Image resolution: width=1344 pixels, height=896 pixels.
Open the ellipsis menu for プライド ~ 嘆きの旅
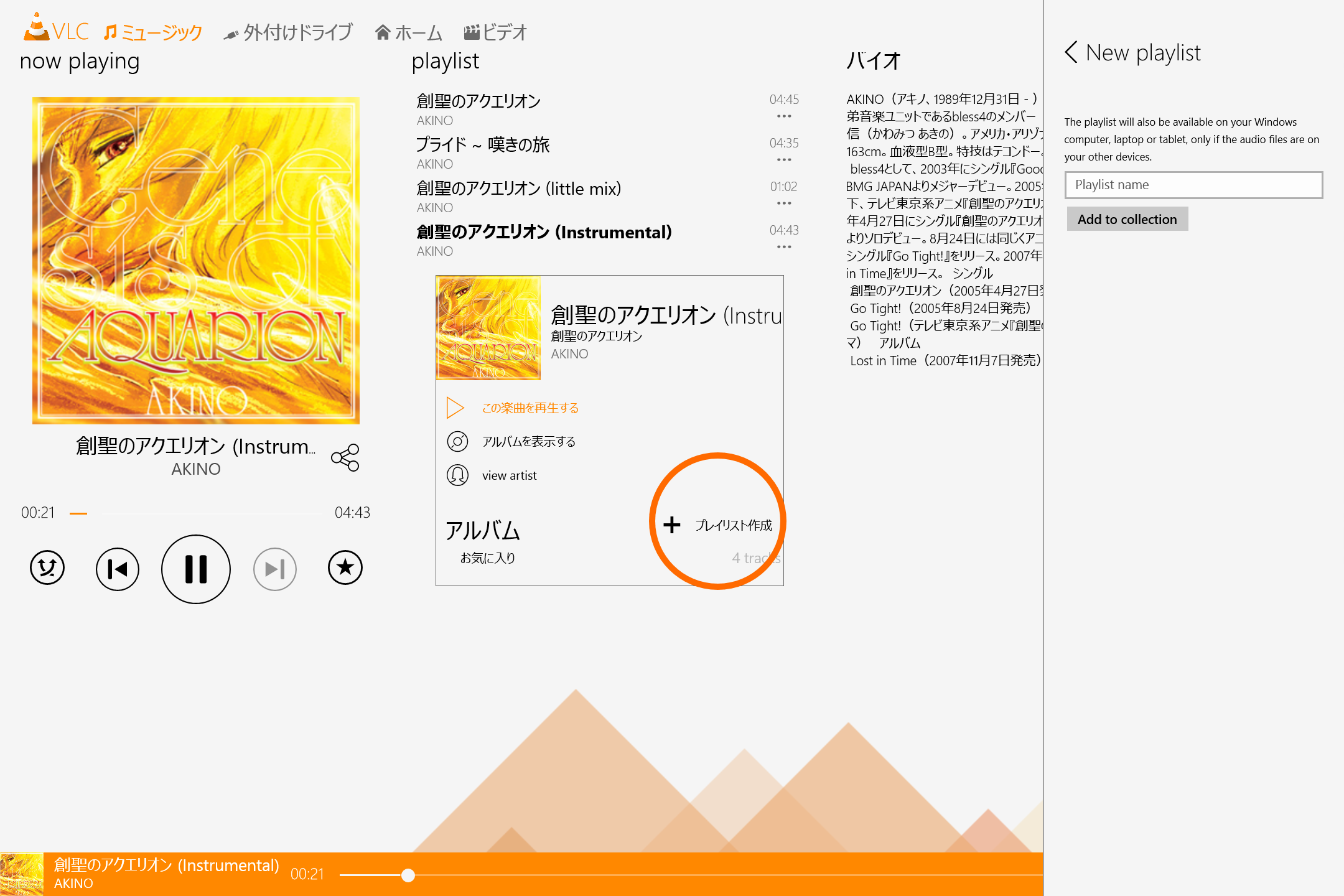(x=784, y=161)
